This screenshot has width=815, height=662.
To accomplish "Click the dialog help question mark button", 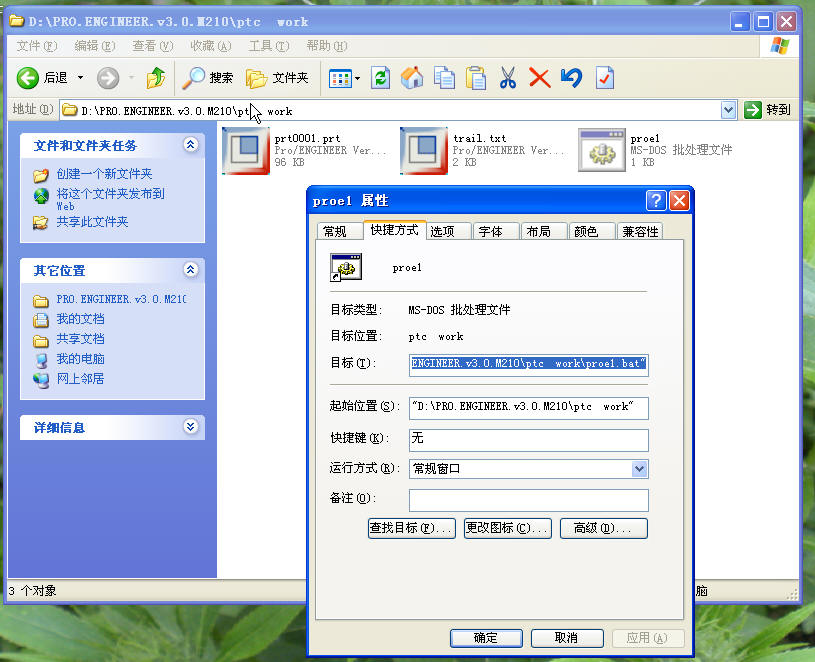I will click(x=656, y=201).
